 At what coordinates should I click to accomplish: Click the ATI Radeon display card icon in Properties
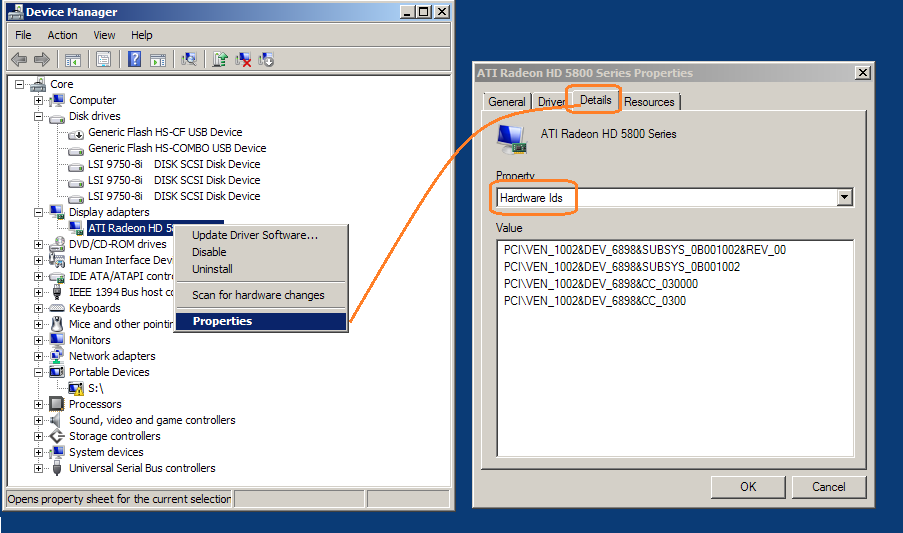pos(512,139)
